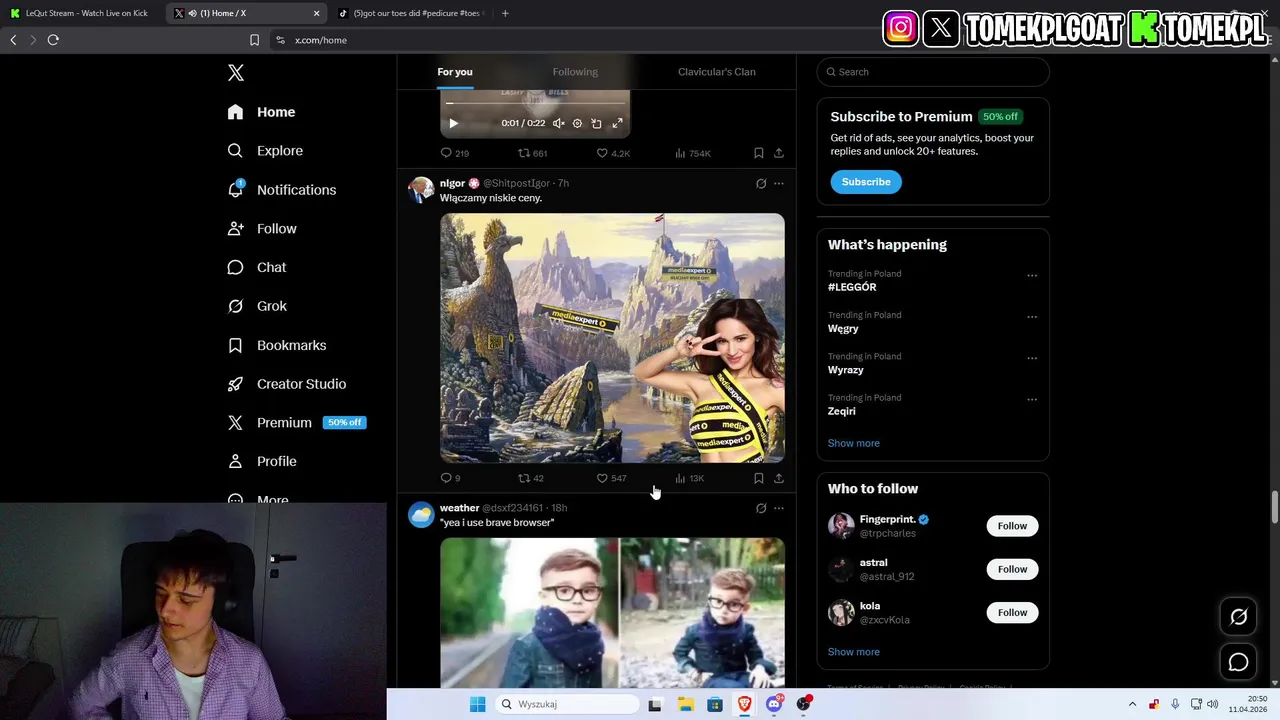Follow Fingerprint. account

[x=1012, y=526]
